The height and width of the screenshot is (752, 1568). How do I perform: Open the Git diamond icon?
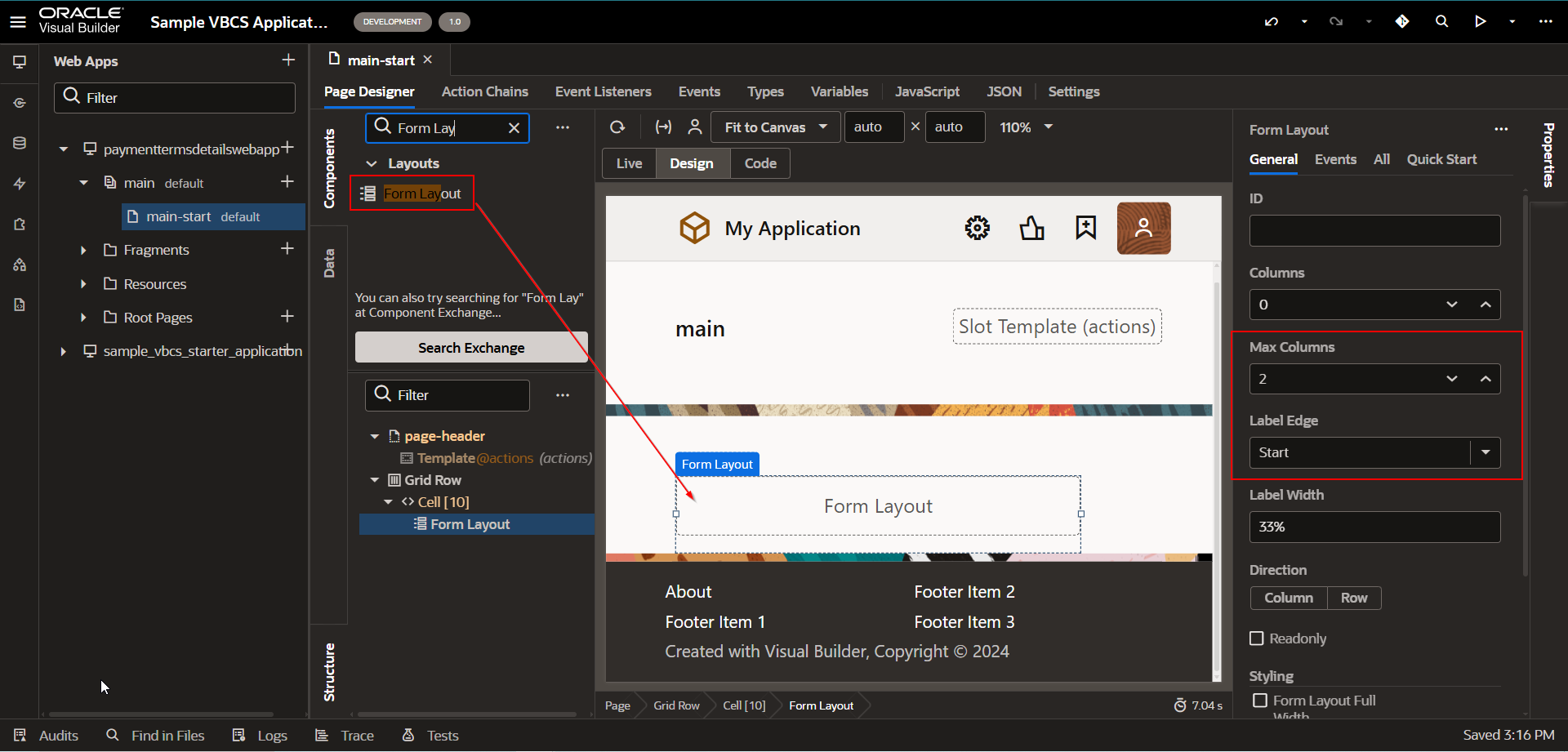click(1402, 22)
